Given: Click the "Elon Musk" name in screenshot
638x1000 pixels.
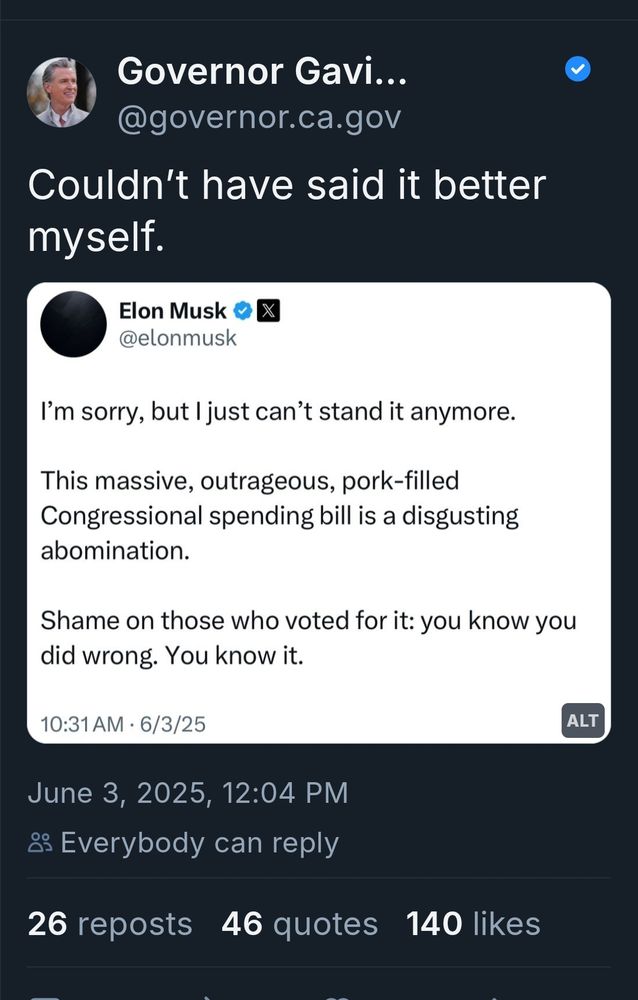Looking at the screenshot, I should click(x=172, y=311).
